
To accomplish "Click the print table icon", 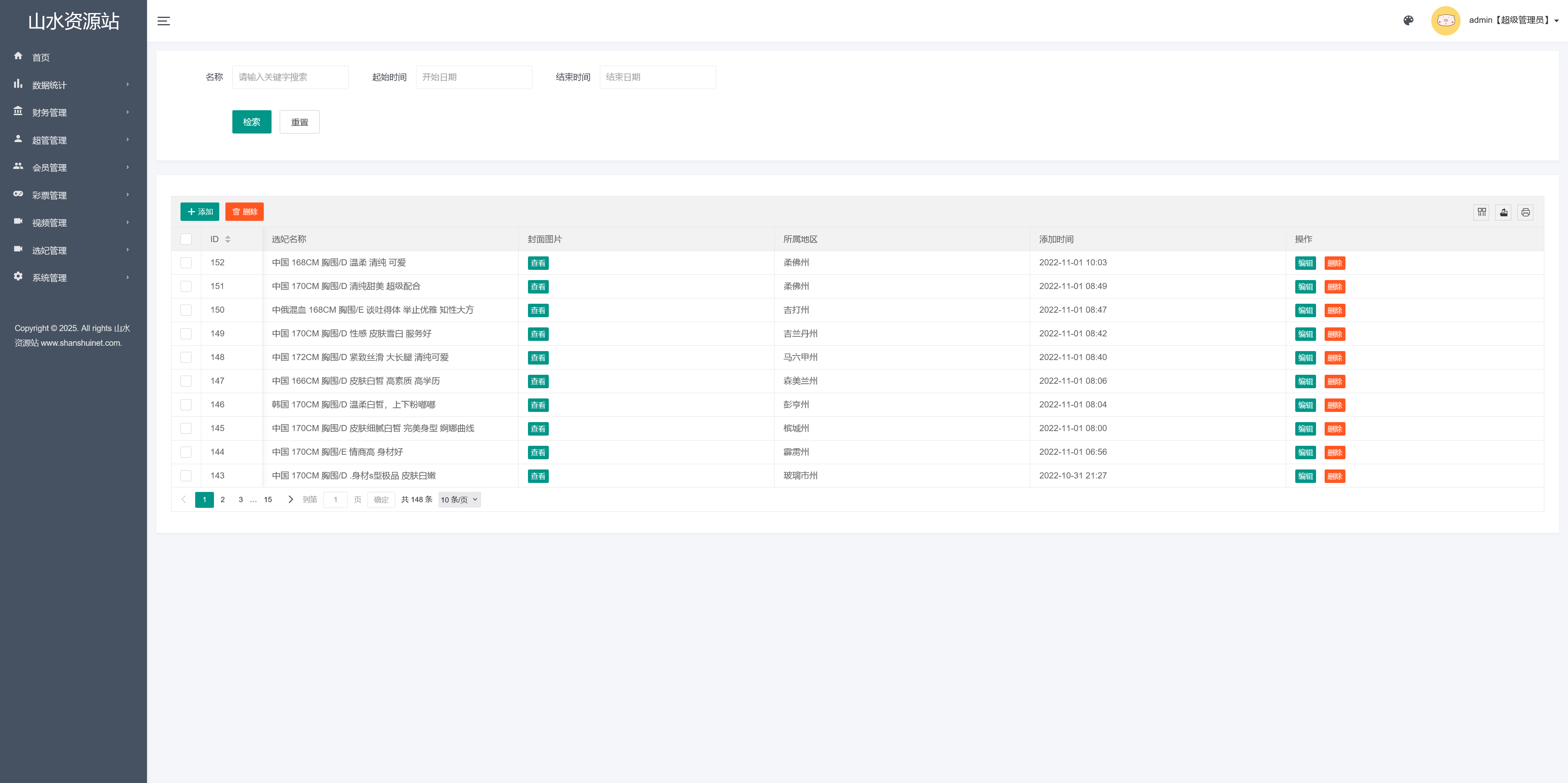I will point(1525,212).
